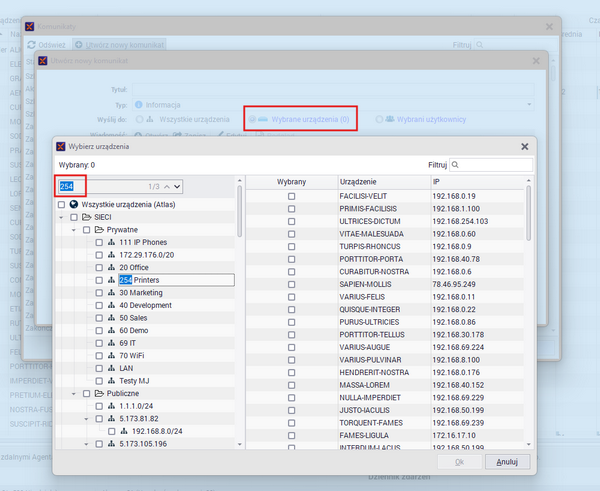Screen dimensions: 600x491
Task: Click network icon next to 1.1.1.0/24
Action: pyautogui.click(x=111, y=406)
